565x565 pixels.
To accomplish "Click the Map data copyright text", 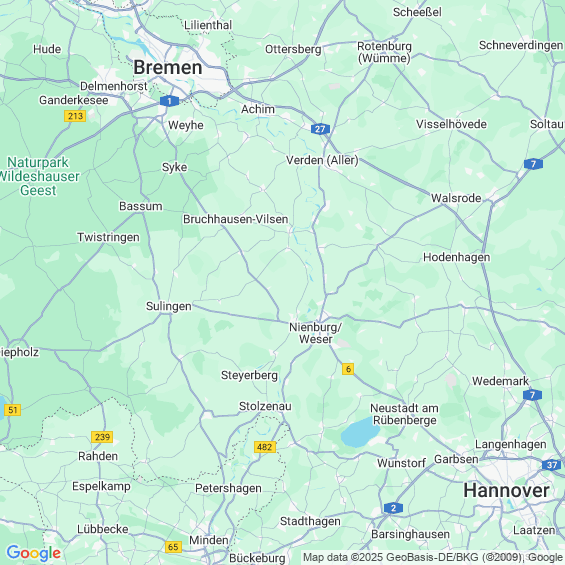I will point(433,557).
